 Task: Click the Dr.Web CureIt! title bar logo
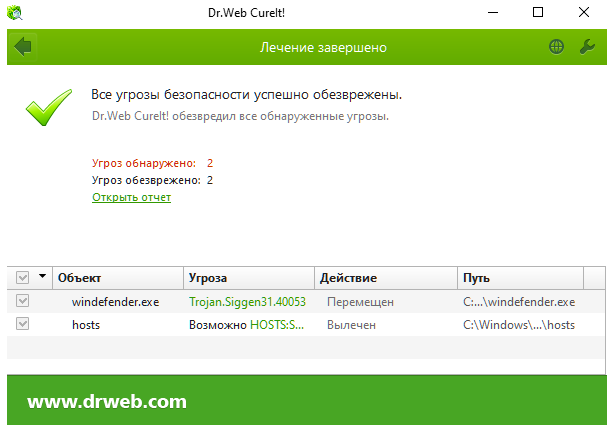15,13
